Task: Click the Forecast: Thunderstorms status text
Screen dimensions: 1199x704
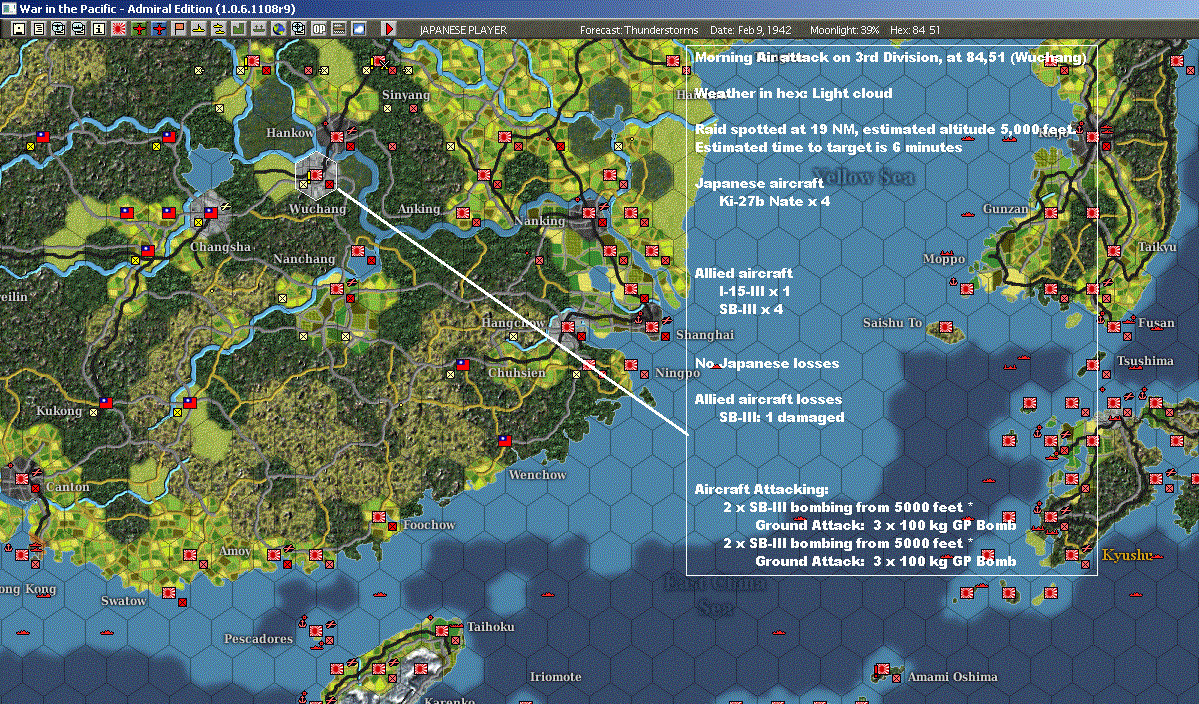Action: (639, 30)
